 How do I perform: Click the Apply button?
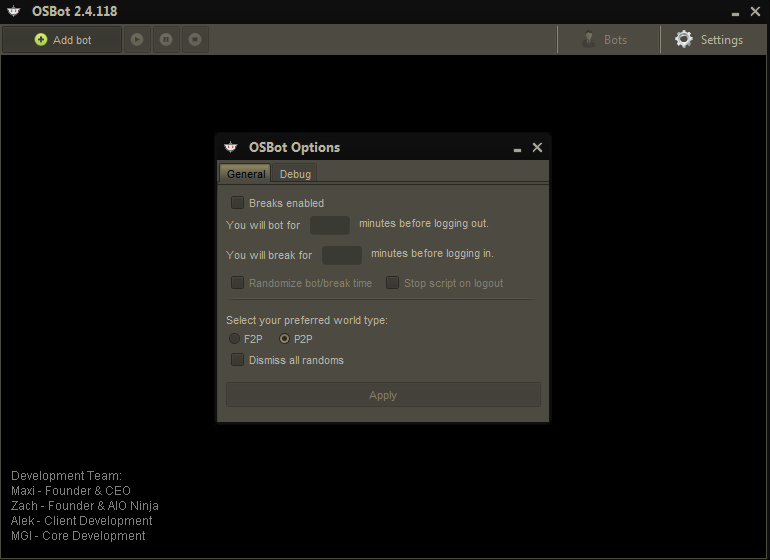[x=383, y=395]
